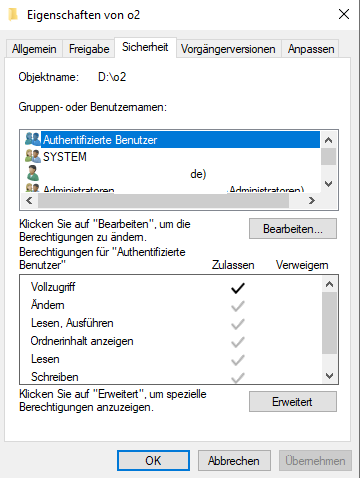Select Authentifizierte Benutzer group icon
Viewport: 360px width, 478px height.
(x=33, y=139)
